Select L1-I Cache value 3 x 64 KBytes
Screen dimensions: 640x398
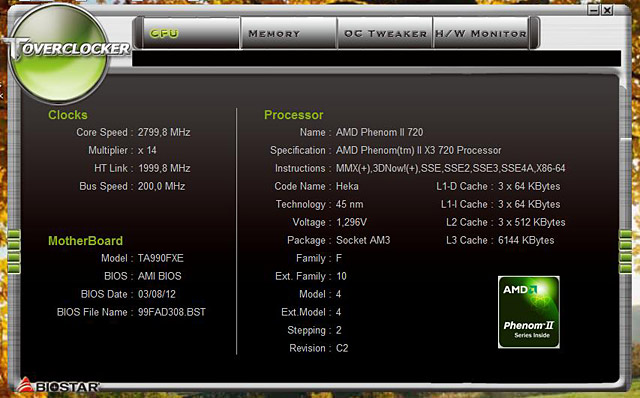529,204
